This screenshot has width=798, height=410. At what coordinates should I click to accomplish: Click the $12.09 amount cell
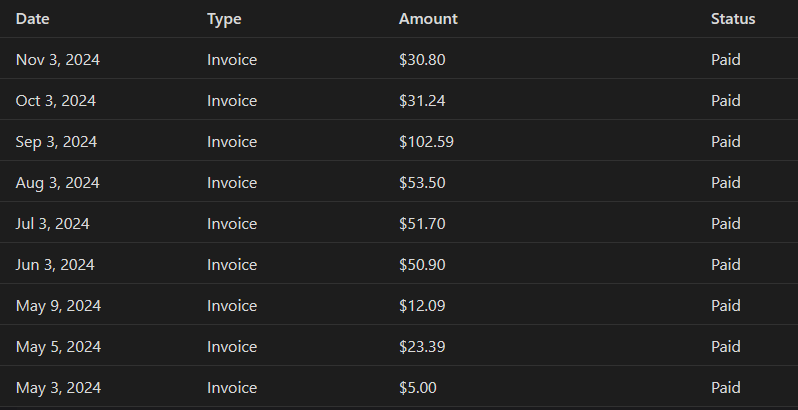(422, 306)
